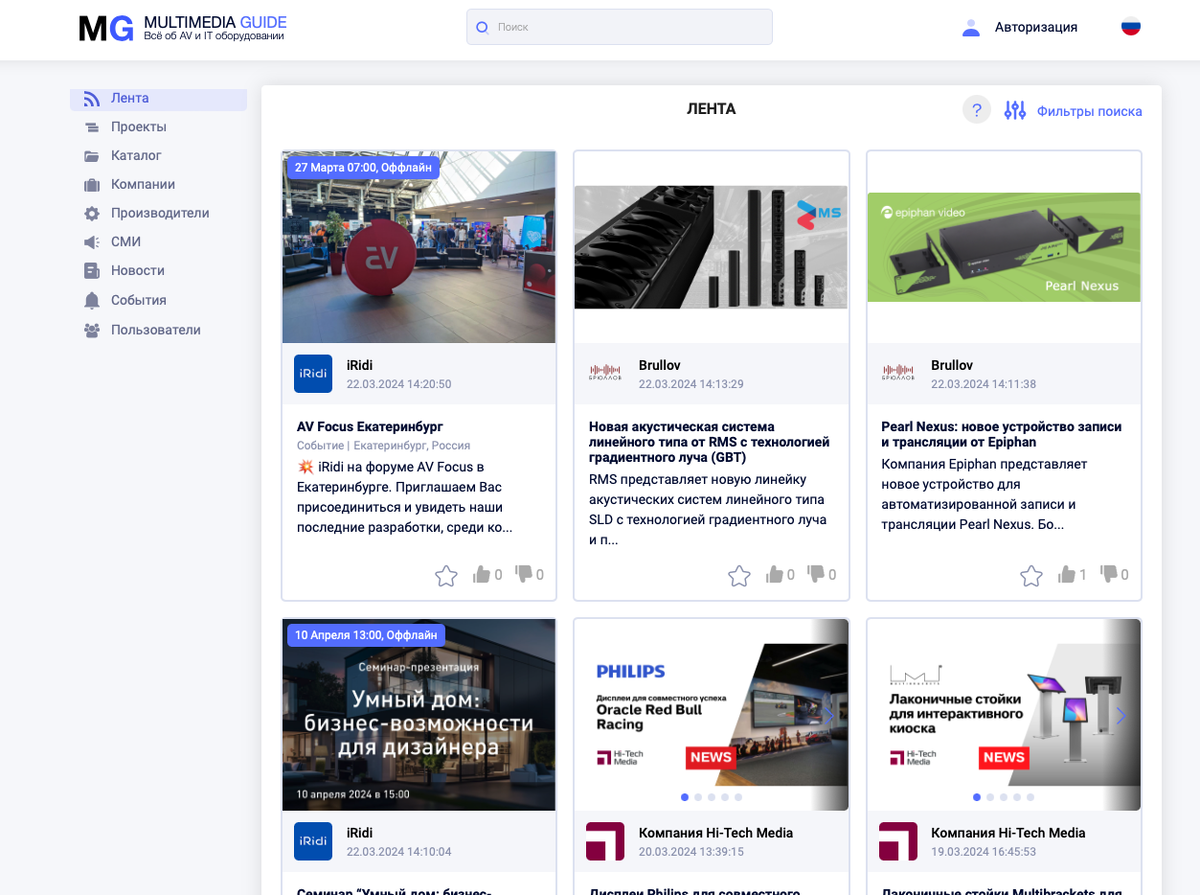Go to Производители section
Screen dimensions: 1200x895
(158, 213)
